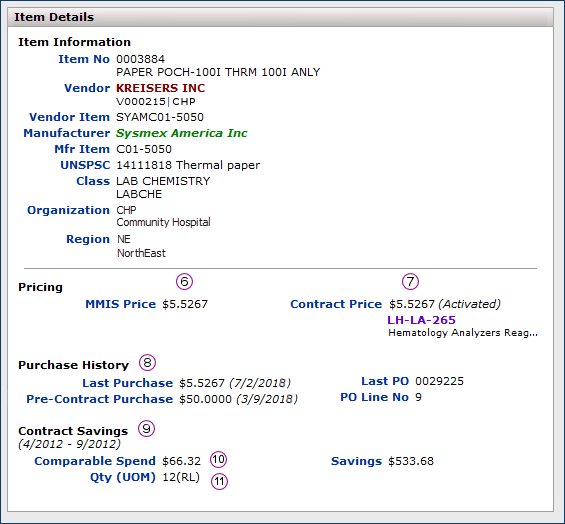Click the circled number 6 callout
Viewport: 565px width, 524px height.
[x=184, y=281]
